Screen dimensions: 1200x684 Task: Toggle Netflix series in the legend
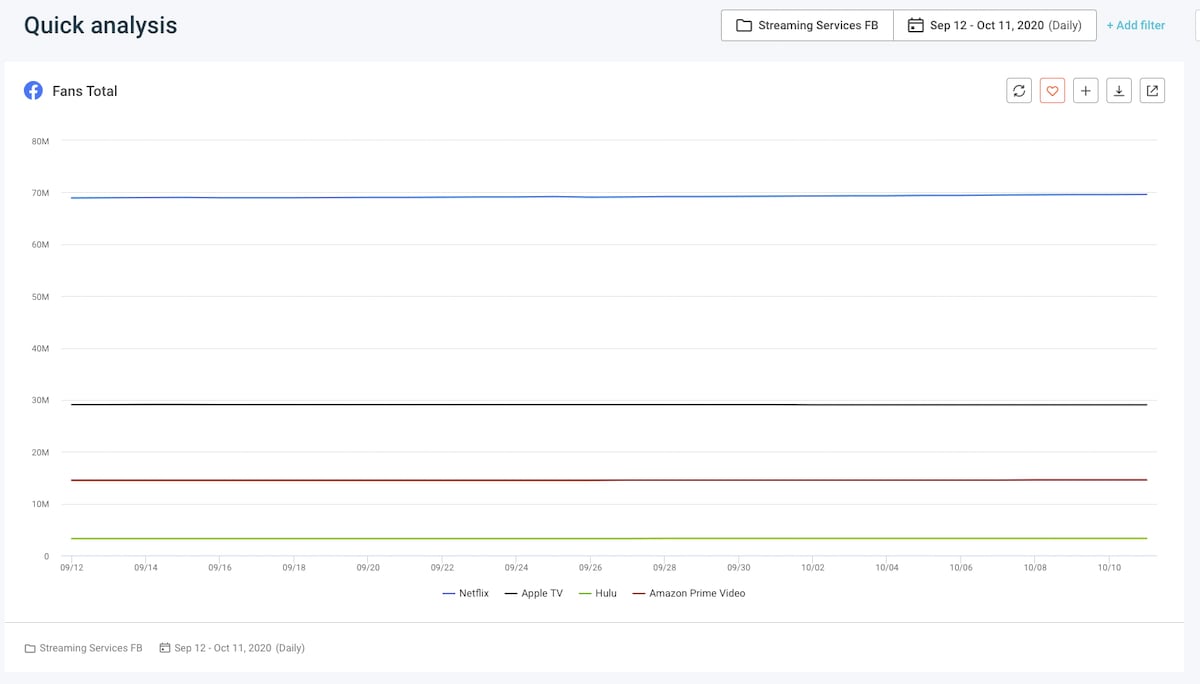(466, 593)
